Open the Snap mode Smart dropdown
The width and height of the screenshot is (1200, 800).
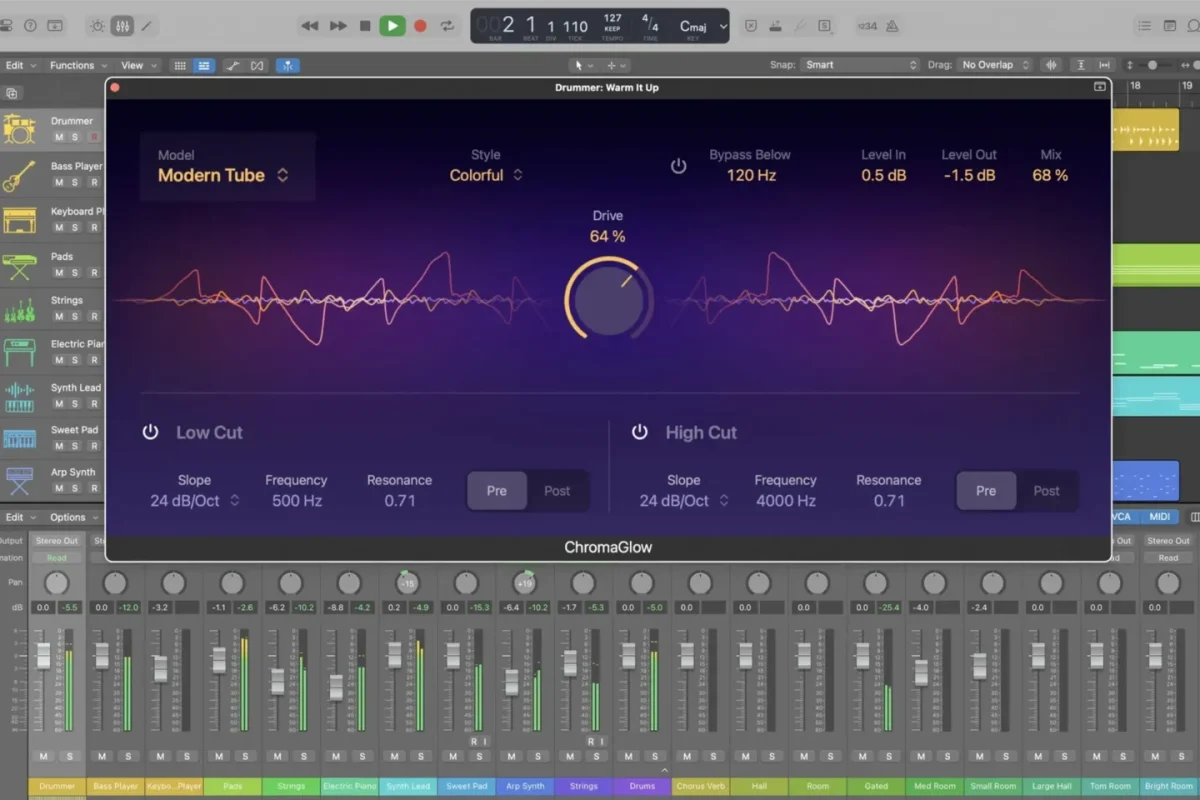(860, 65)
